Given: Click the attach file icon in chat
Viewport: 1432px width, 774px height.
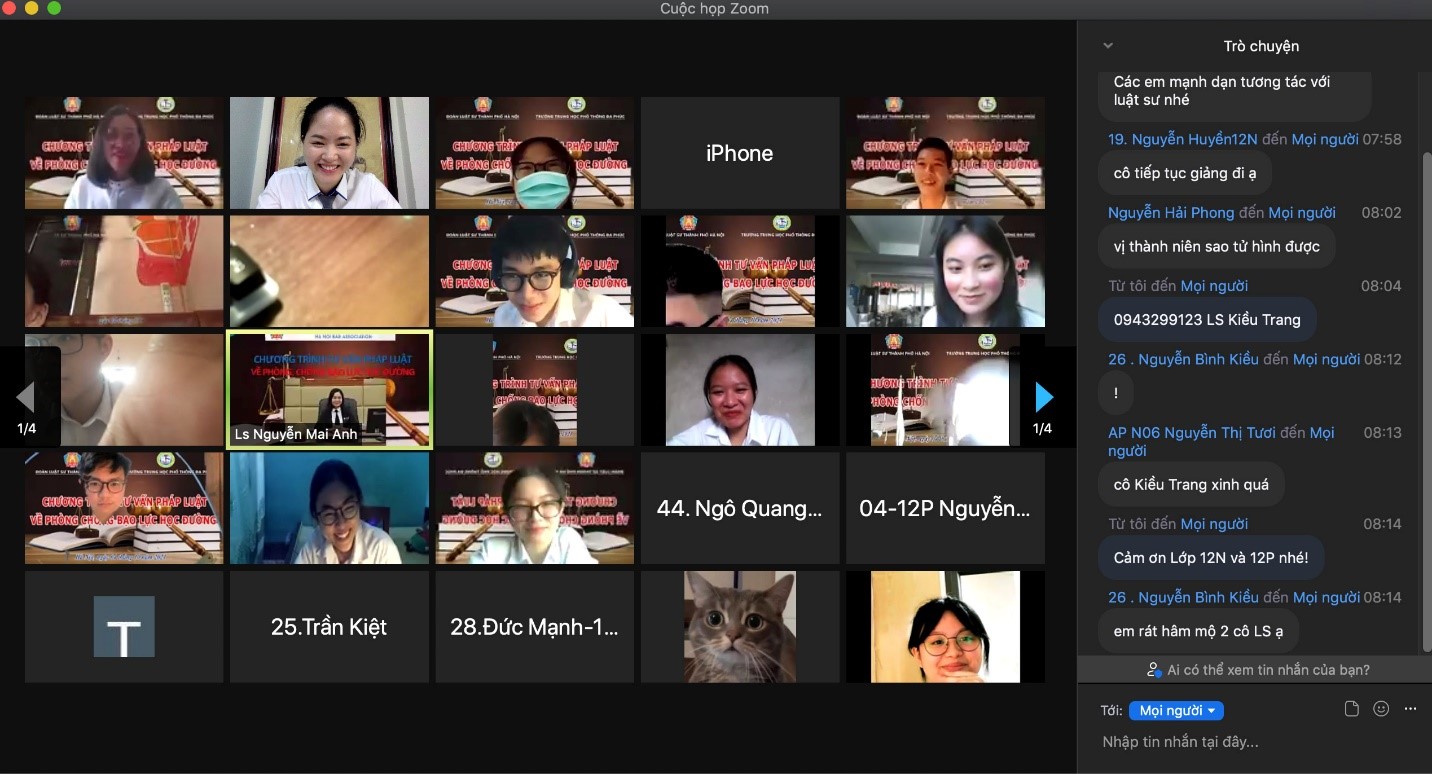Looking at the screenshot, I should pos(1352,709).
